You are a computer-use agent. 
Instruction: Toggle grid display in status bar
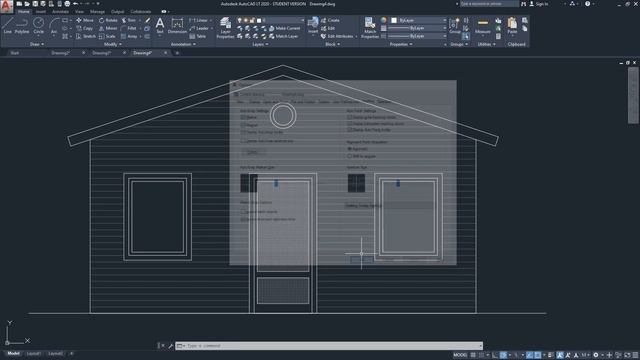(473, 355)
